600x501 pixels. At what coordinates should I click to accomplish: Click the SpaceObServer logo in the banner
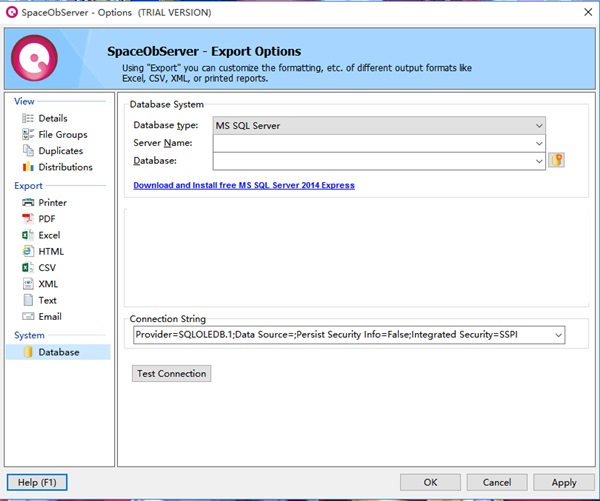[34, 58]
